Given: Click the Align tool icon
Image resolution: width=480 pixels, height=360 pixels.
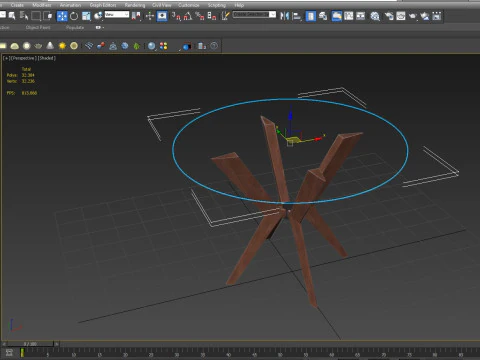Looking at the screenshot, I should (296, 16).
